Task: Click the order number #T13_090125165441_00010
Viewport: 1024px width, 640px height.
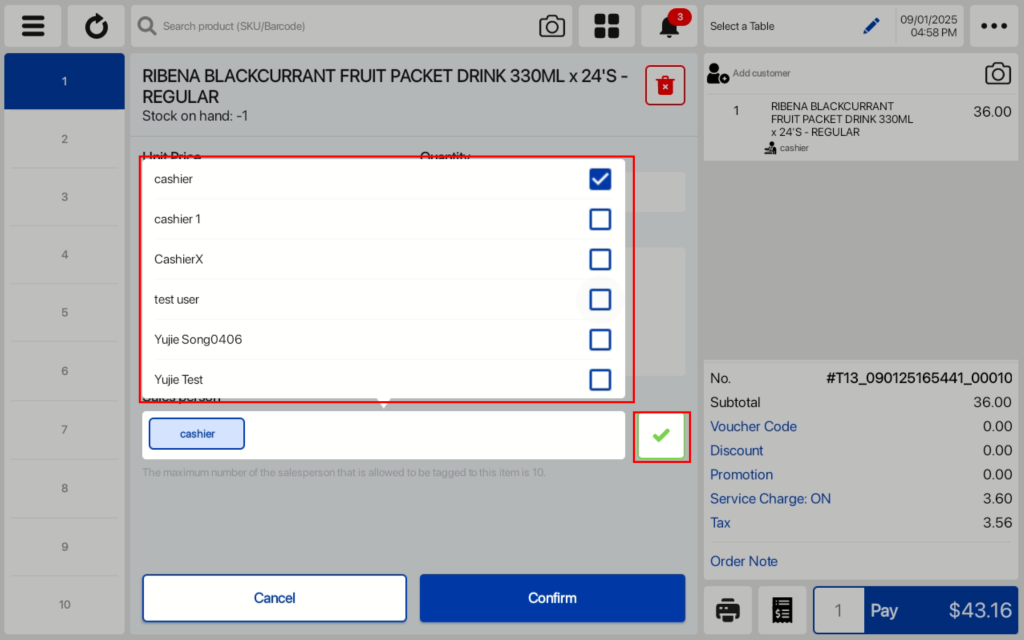Action: pyautogui.click(x=919, y=378)
